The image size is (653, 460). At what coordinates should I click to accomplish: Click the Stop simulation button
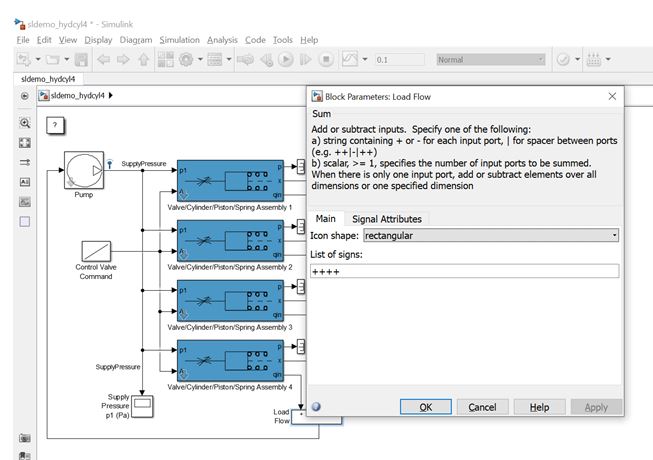pos(326,60)
